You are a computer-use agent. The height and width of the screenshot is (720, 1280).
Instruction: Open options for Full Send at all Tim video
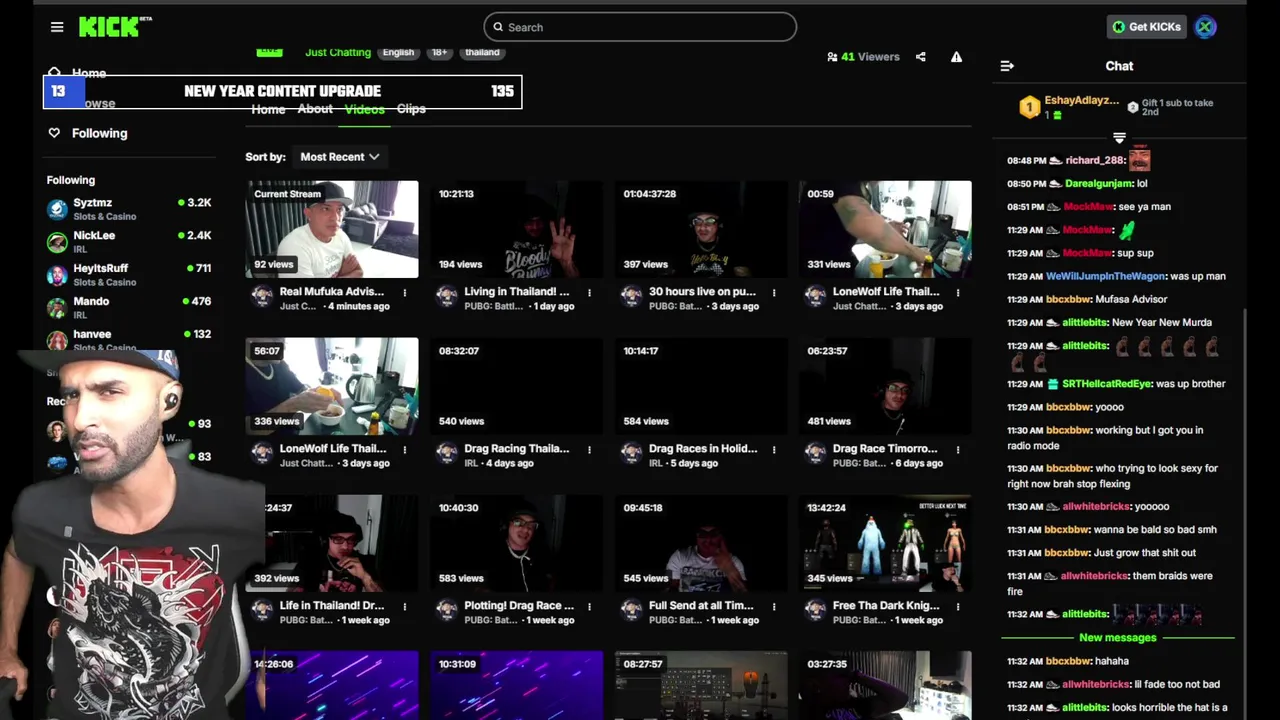[774, 607]
